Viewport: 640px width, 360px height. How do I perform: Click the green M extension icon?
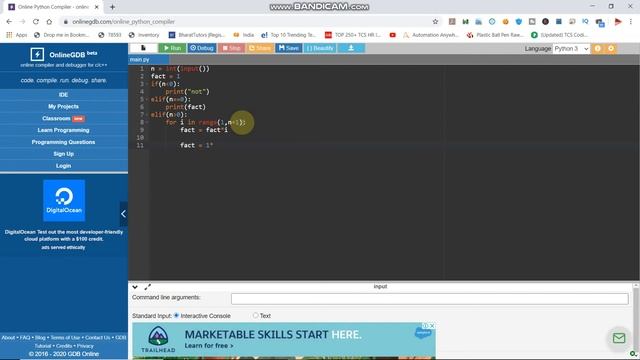[x=465, y=22]
